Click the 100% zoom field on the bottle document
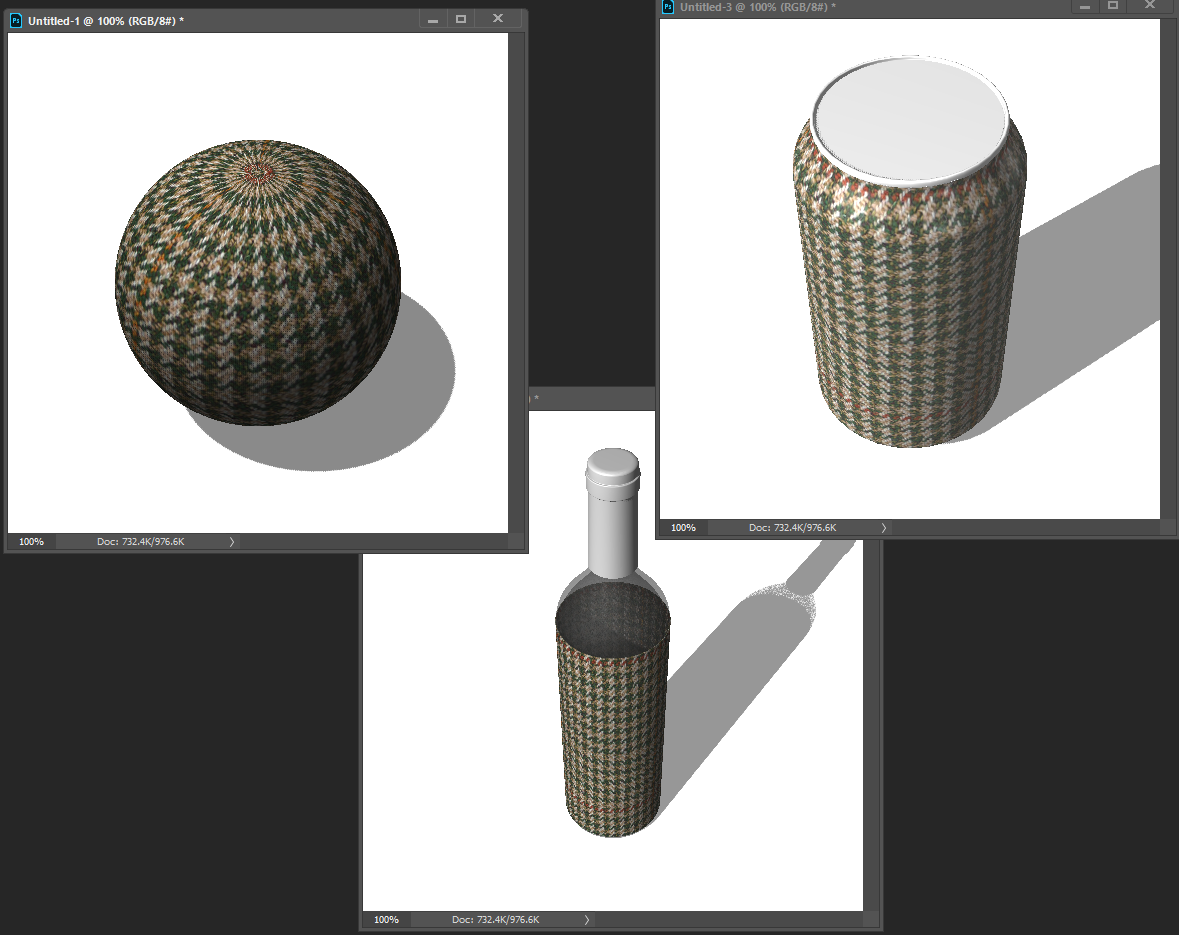 pyautogui.click(x=386, y=919)
